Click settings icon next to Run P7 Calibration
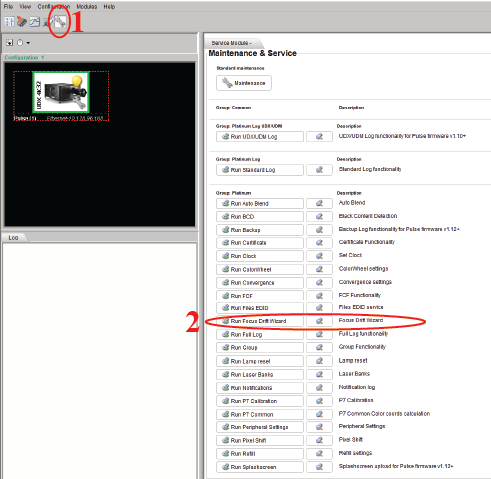 point(319,401)
